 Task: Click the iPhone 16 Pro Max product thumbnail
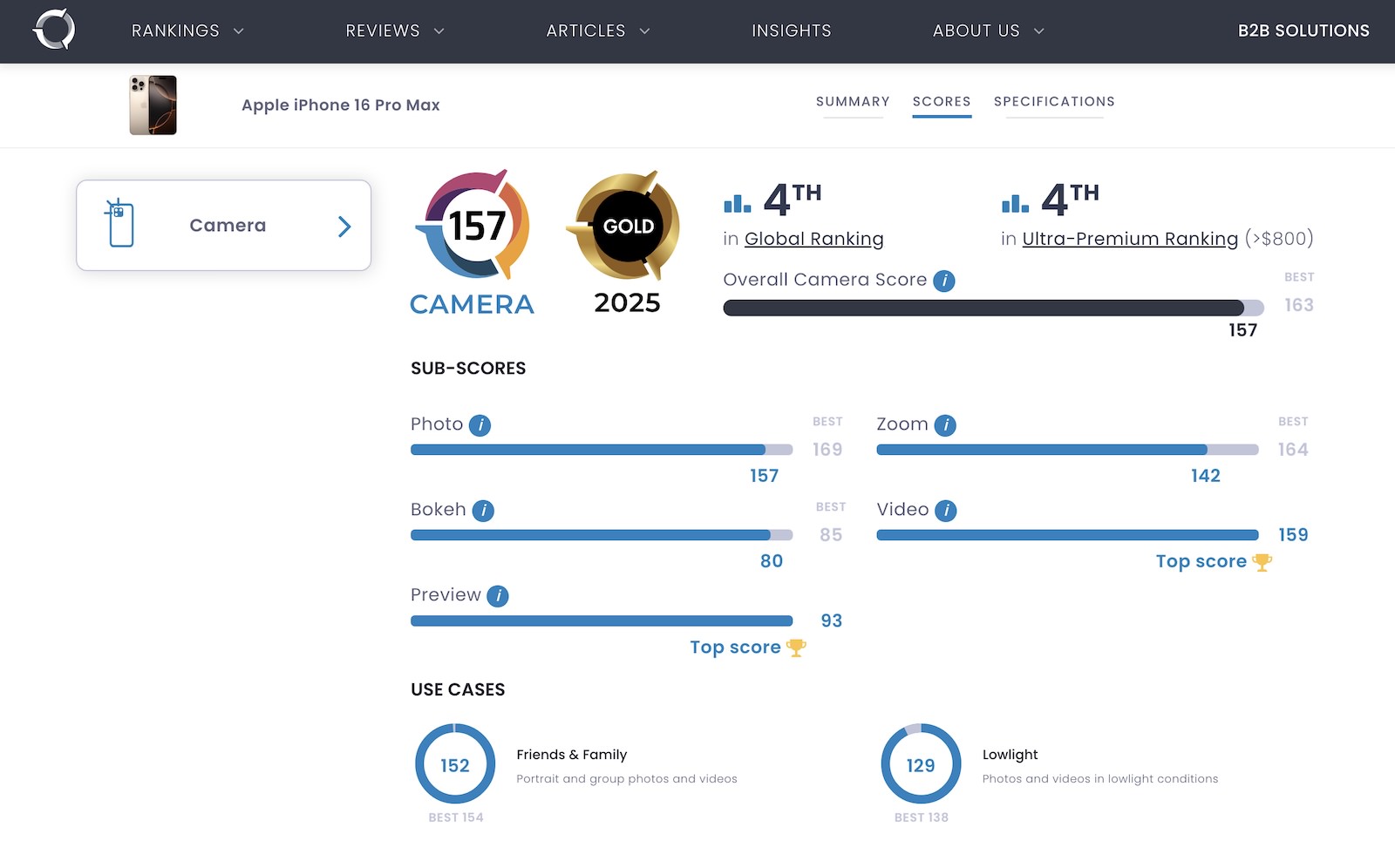point(153,105)
